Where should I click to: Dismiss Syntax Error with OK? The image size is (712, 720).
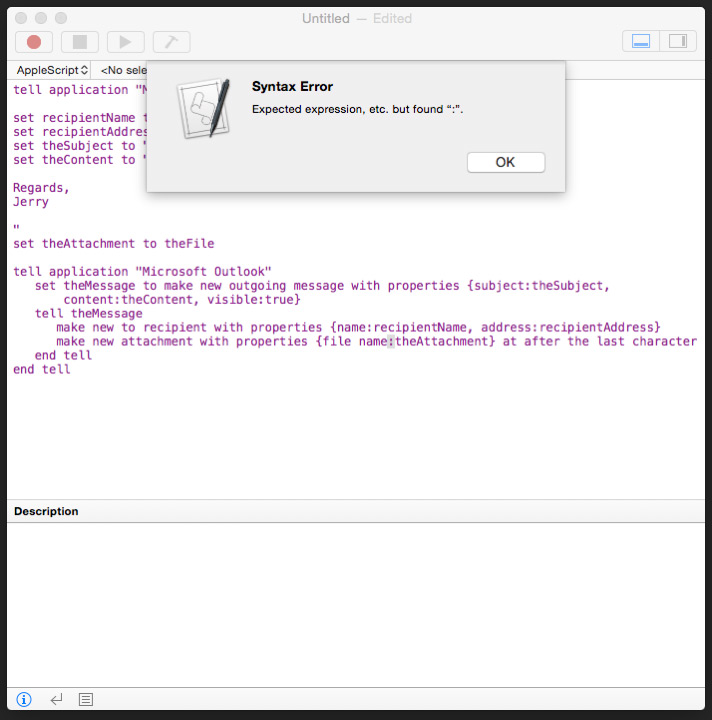click(x=506, y=163)
